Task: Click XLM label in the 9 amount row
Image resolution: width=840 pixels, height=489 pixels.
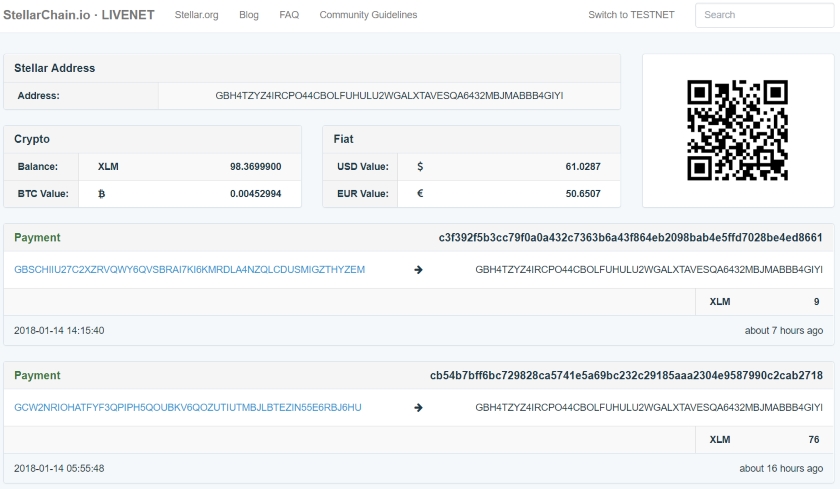Action: 719,302
